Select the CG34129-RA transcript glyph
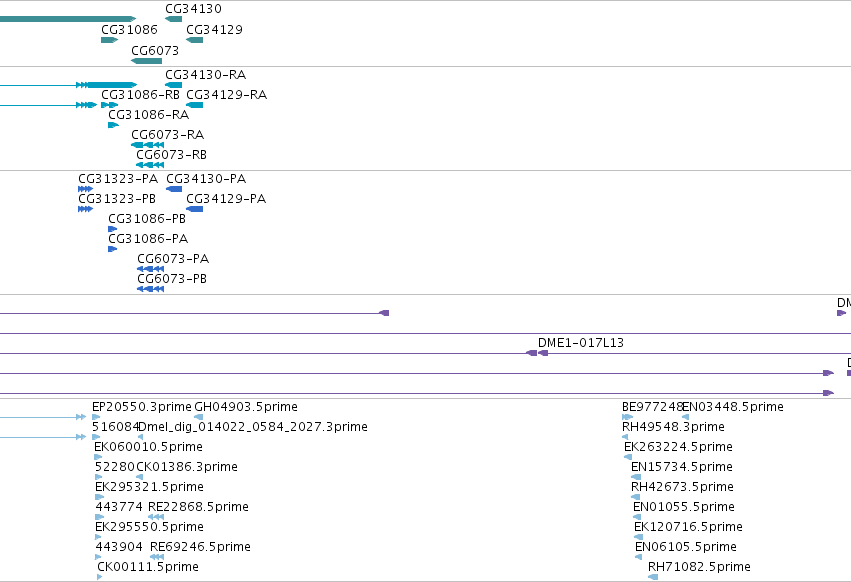The height and width of the screenshot is (582, 851). tap(195, 105)
